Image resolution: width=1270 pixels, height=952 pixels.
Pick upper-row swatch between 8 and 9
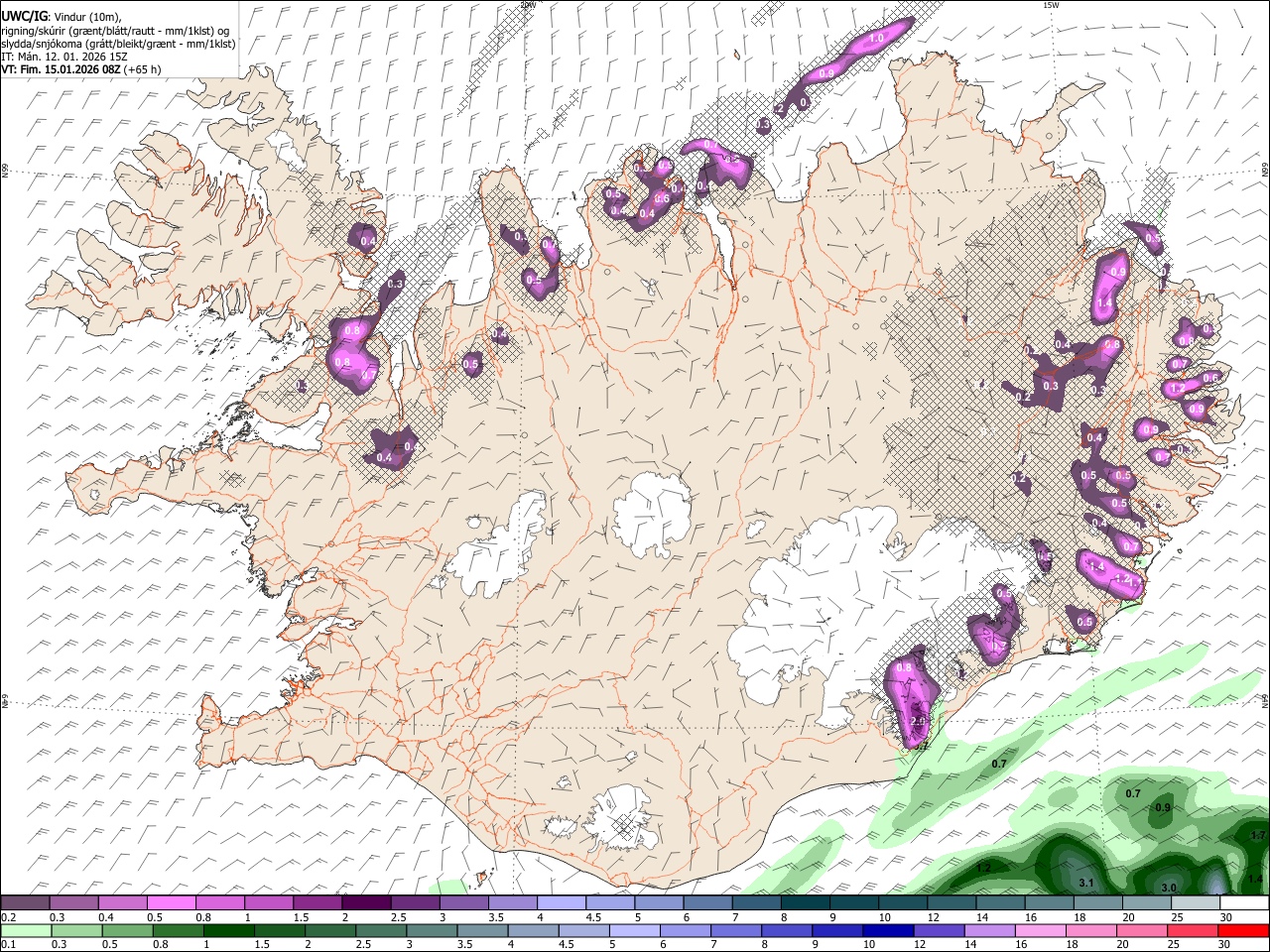coord(805,903)
